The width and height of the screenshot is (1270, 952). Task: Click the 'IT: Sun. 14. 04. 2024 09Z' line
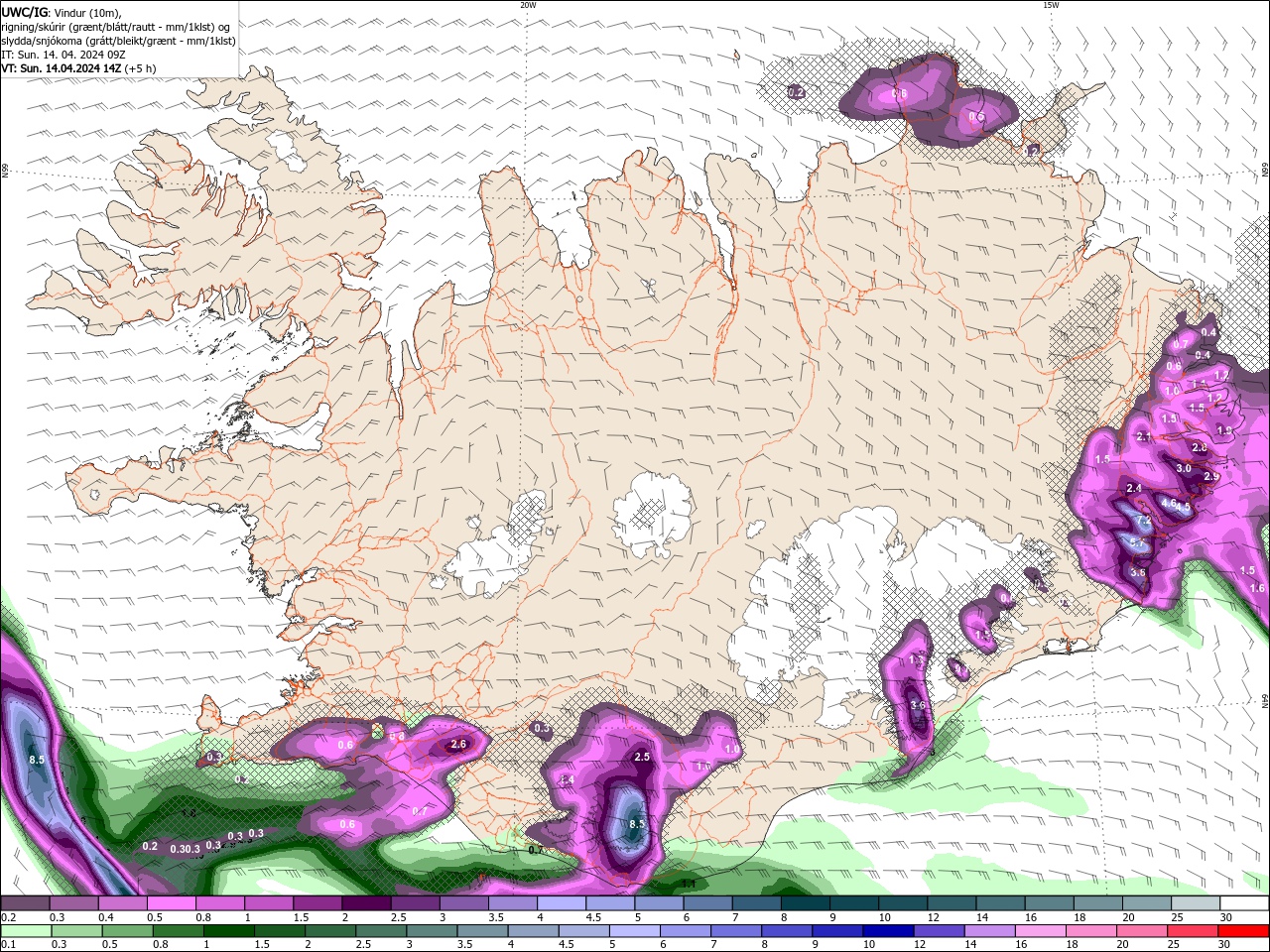[x=62, y=55]
